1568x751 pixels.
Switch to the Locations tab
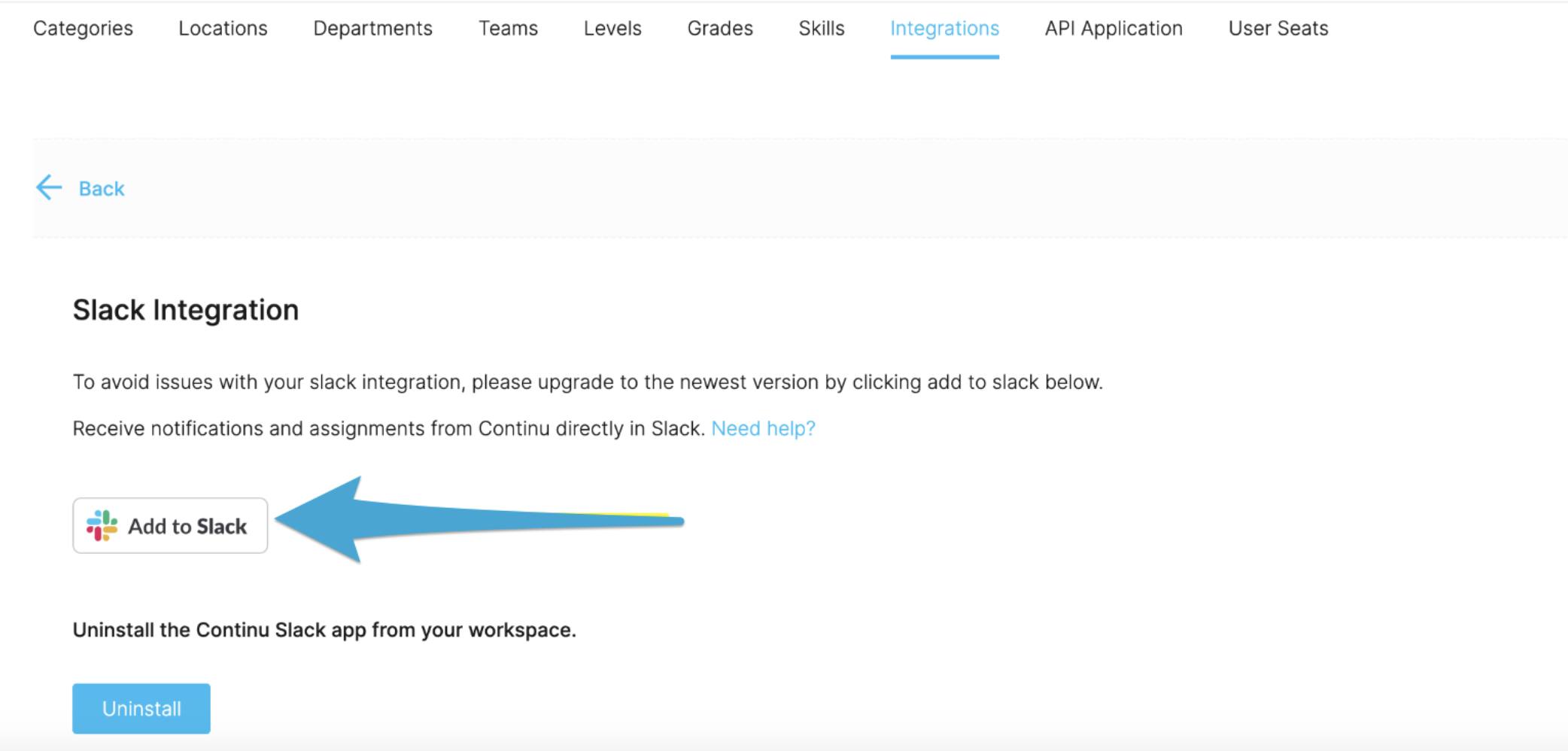coord(223,29)
